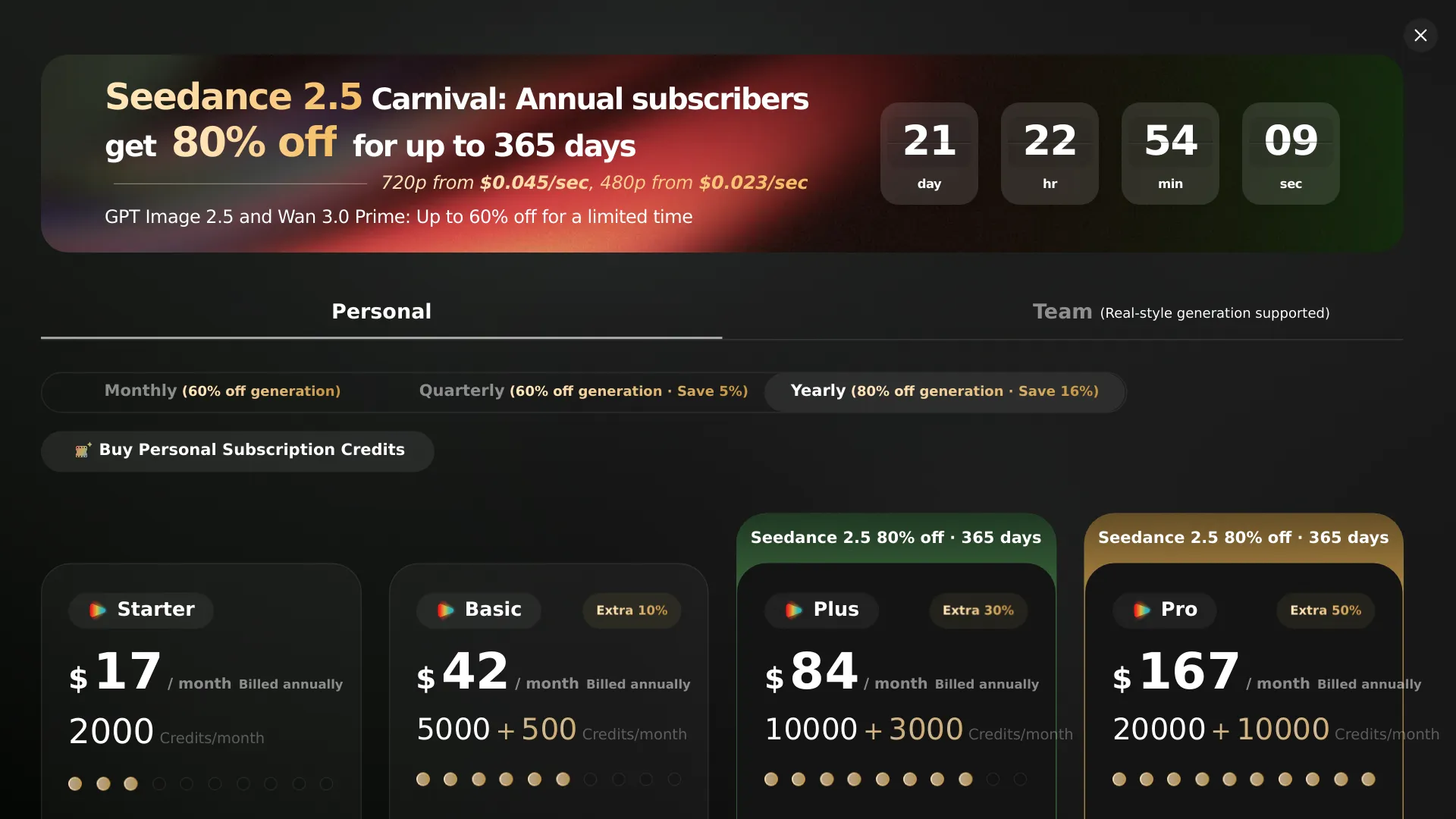The width and height of the screenshot is (1456, 819).
Task: Click the Pro plan's gold promo banner
Action: pos(1244,538)
